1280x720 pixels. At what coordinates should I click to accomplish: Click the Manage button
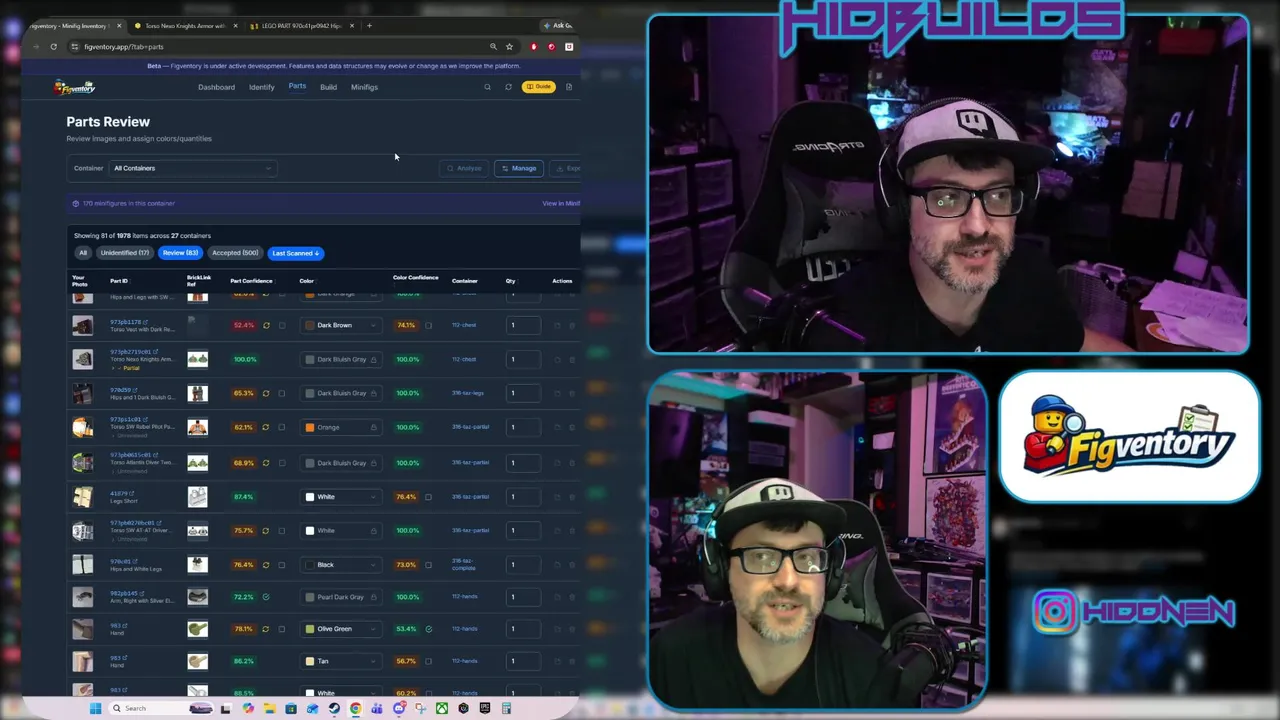[519, 168]
